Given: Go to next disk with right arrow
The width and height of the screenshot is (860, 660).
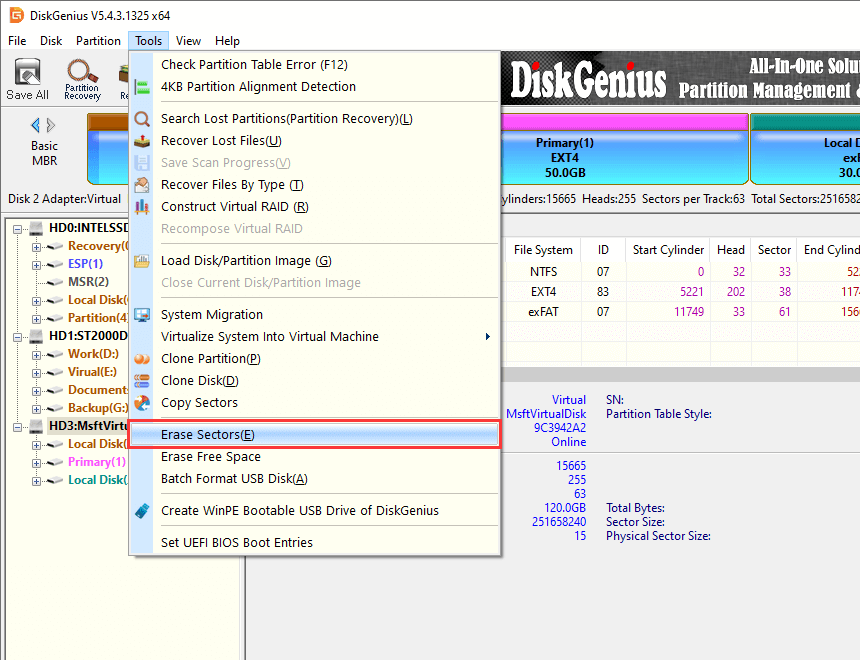Looking at the screenshot, I should click(x=51, y=125).
